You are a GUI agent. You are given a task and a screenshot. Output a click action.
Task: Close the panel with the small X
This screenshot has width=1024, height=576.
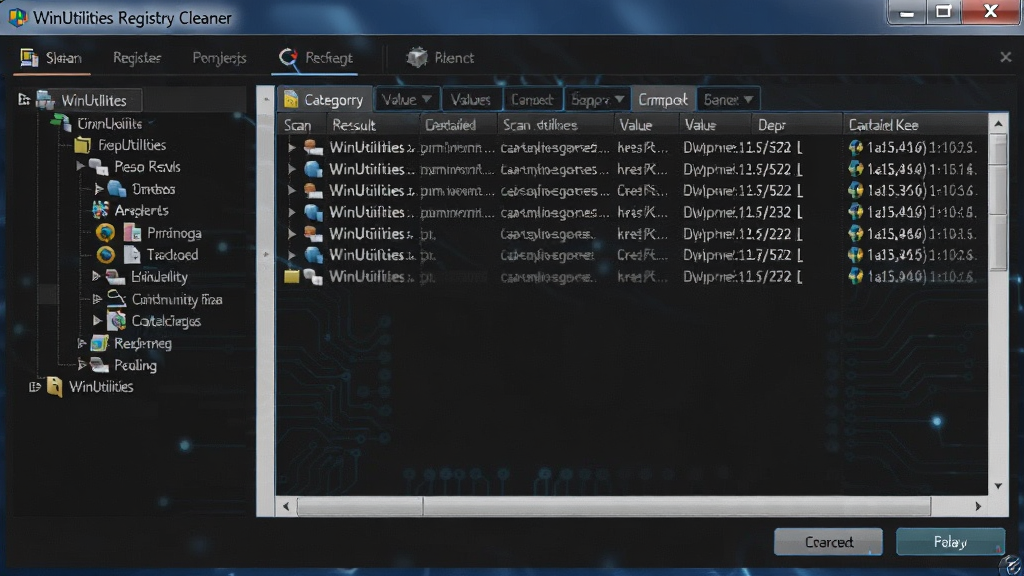pos(1006,57)
